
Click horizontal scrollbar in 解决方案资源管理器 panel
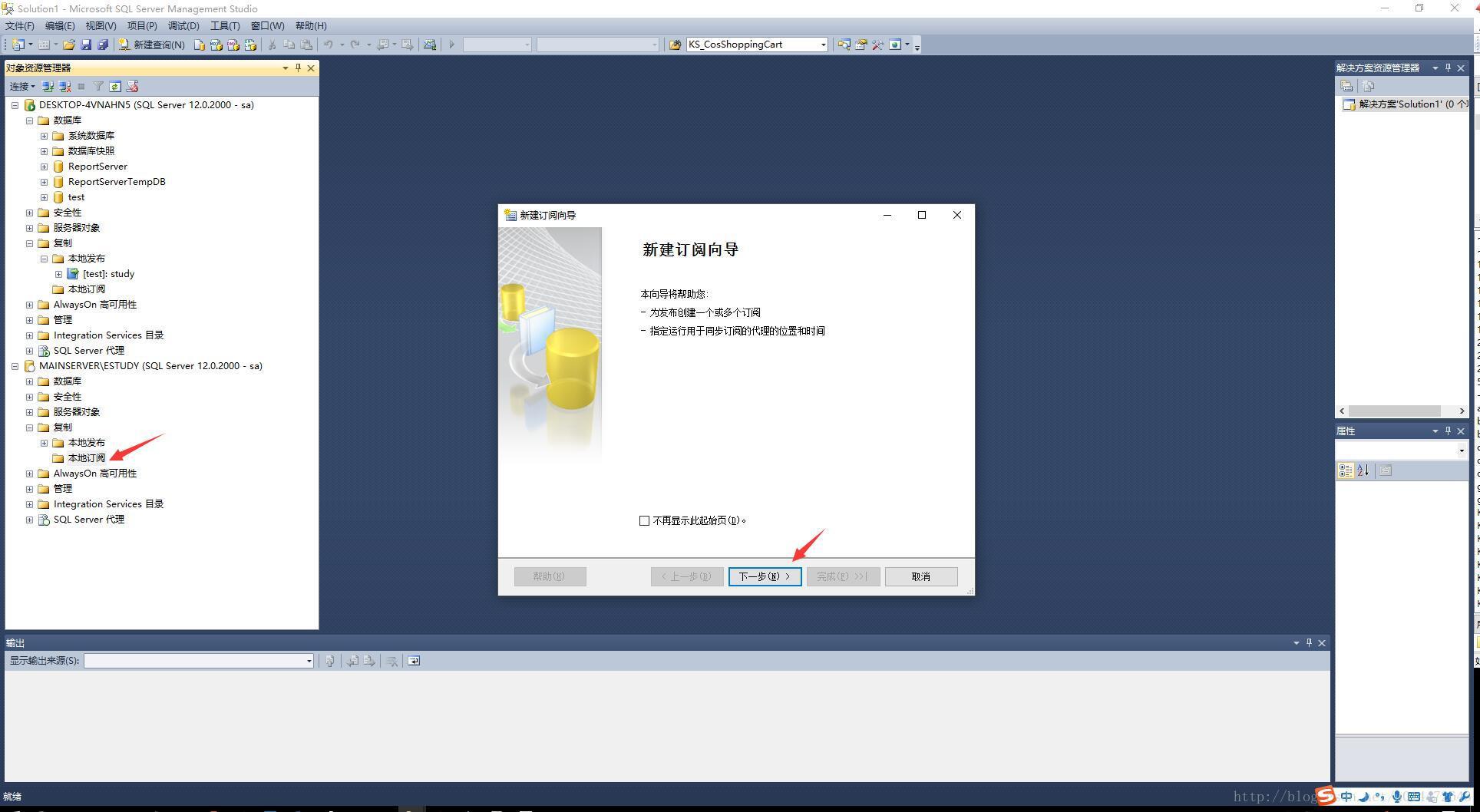(x=1393, y=411)
